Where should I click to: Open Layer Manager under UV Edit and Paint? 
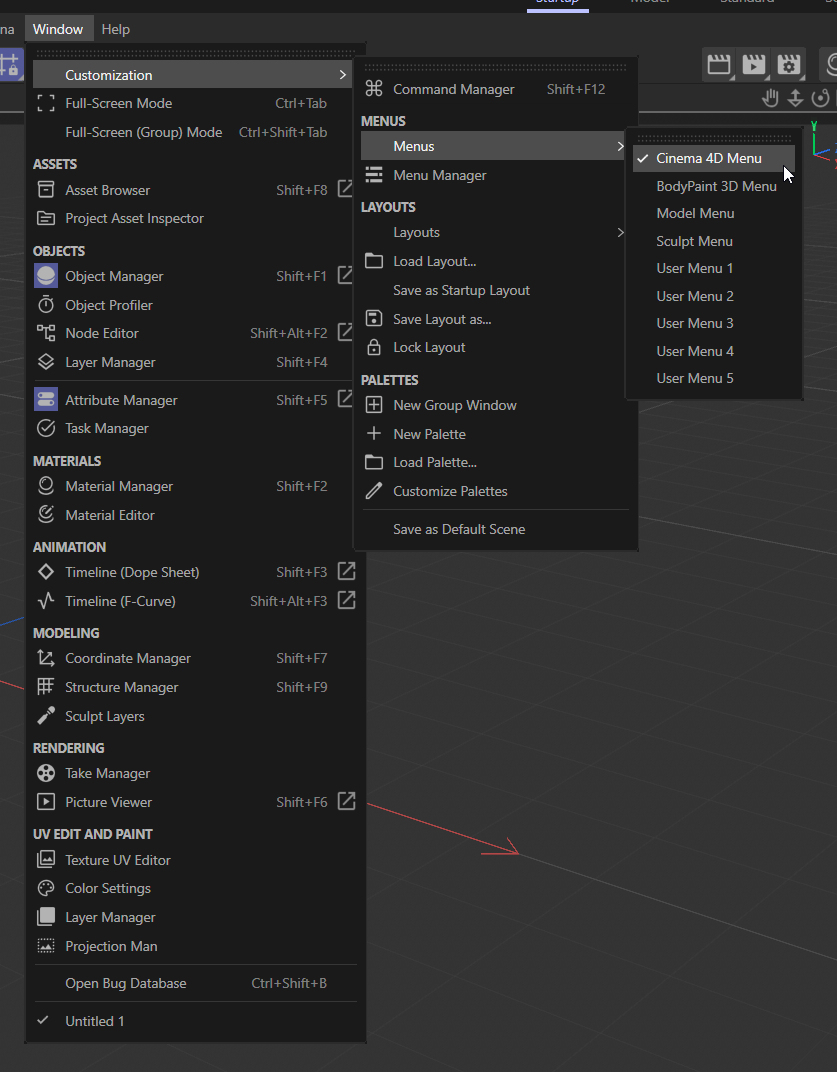pyautogui.click(x=195, y=917)
